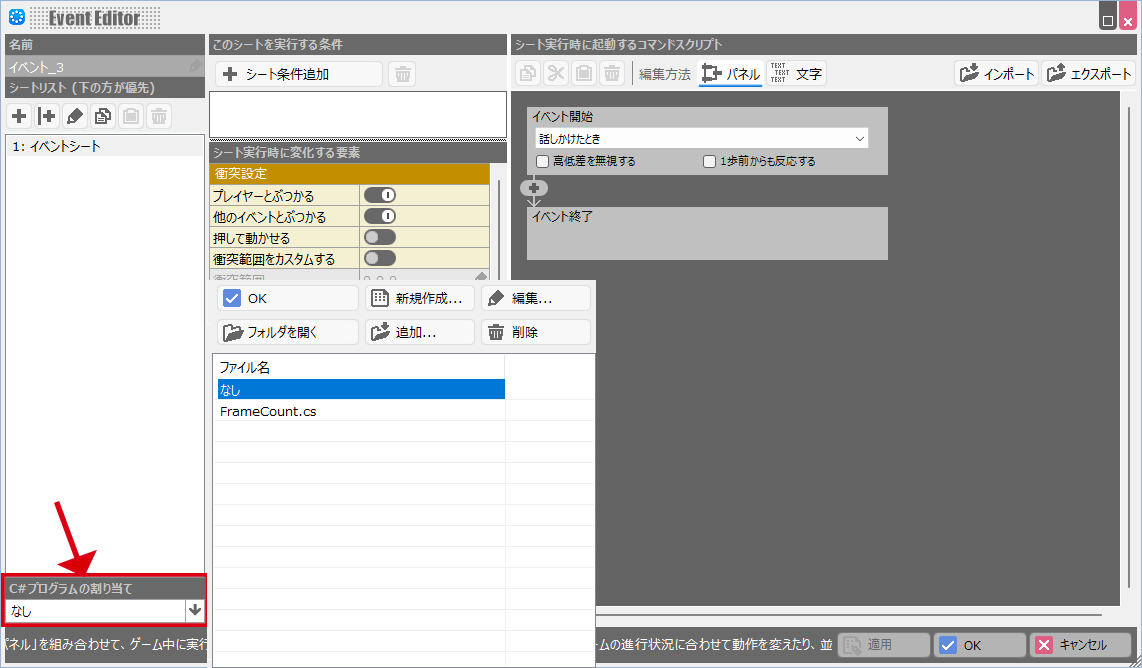The height and width of the screenshot is (668, 1142).
Task: Click the insert sheet icon in sheet list
Action: tap(47, 116)
